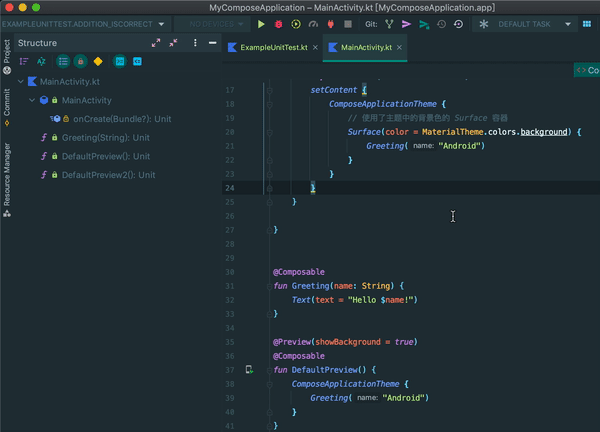
Task: Fold the setContent block at line 17
Action: [x=269, y=90]
